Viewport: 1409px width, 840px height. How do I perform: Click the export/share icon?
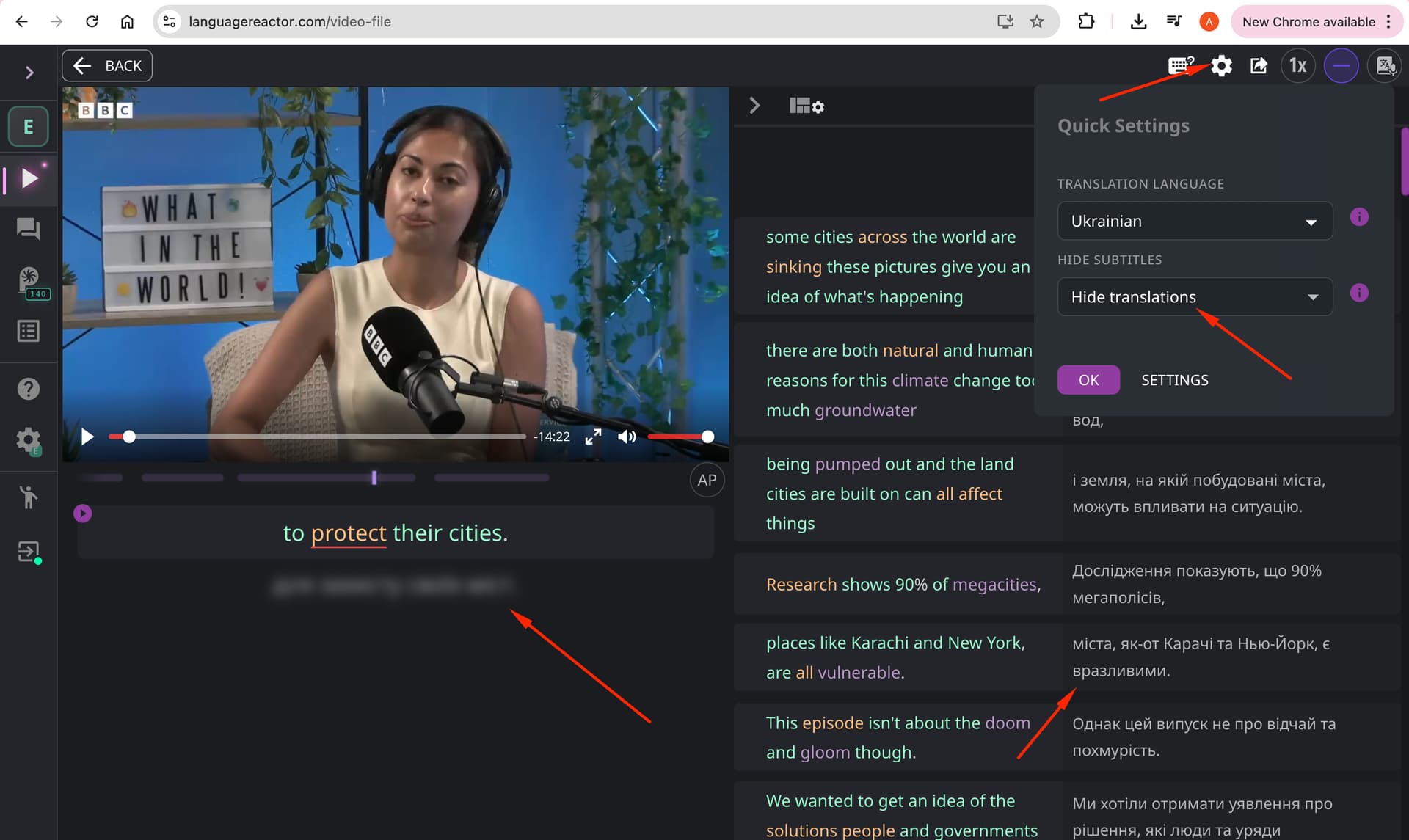click(1259, 66)
